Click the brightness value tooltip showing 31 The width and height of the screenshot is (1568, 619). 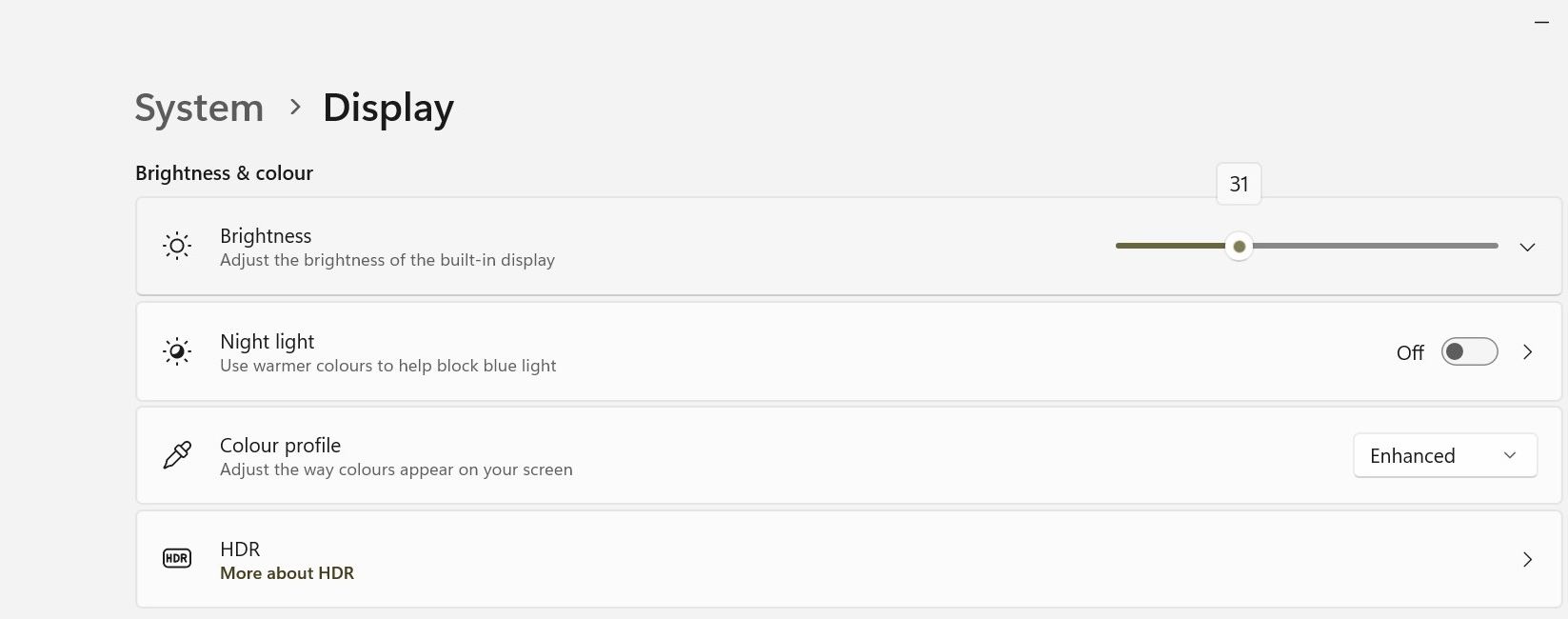pos(1238,184)
